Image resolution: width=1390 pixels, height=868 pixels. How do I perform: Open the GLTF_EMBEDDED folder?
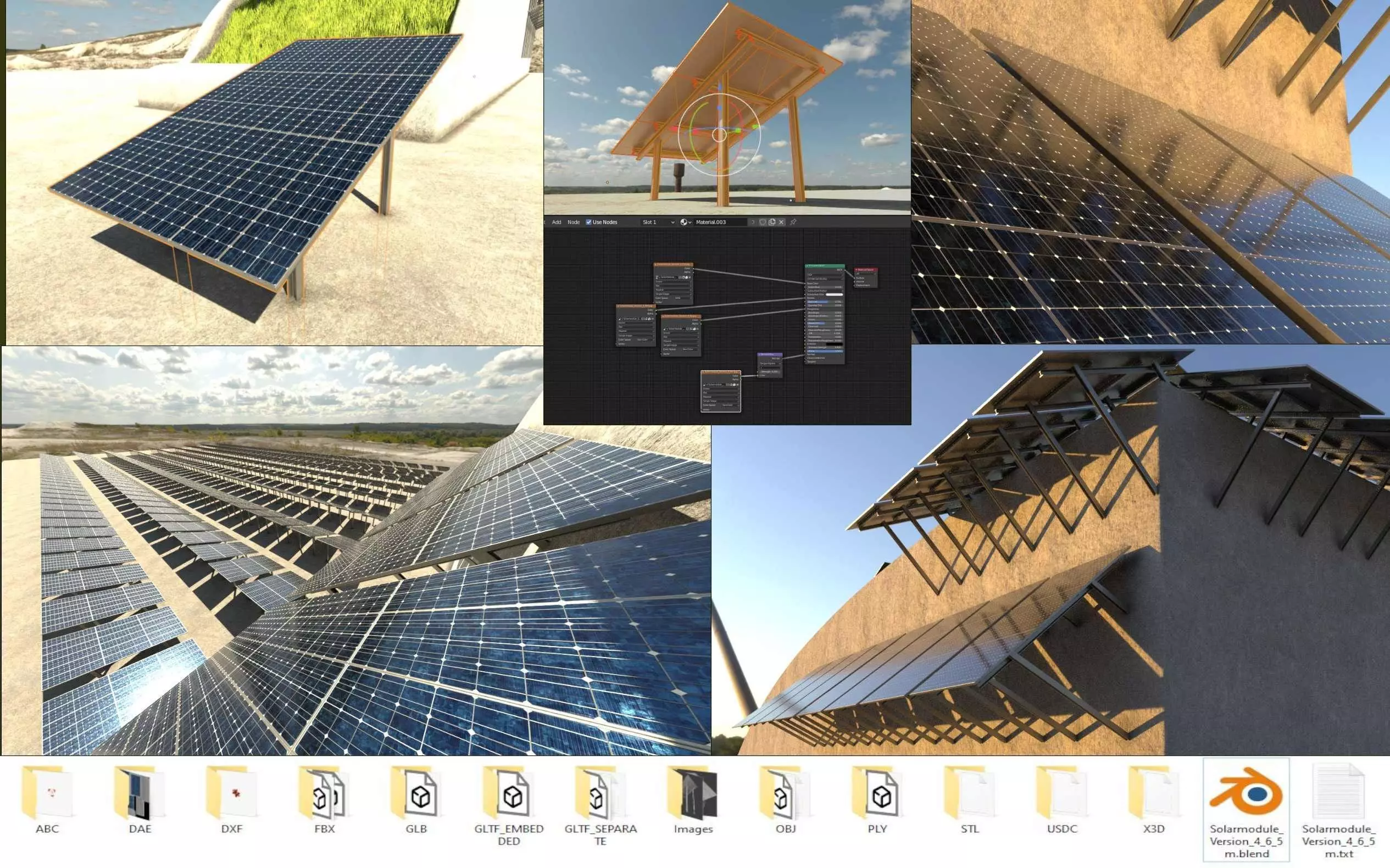point(509,806)
